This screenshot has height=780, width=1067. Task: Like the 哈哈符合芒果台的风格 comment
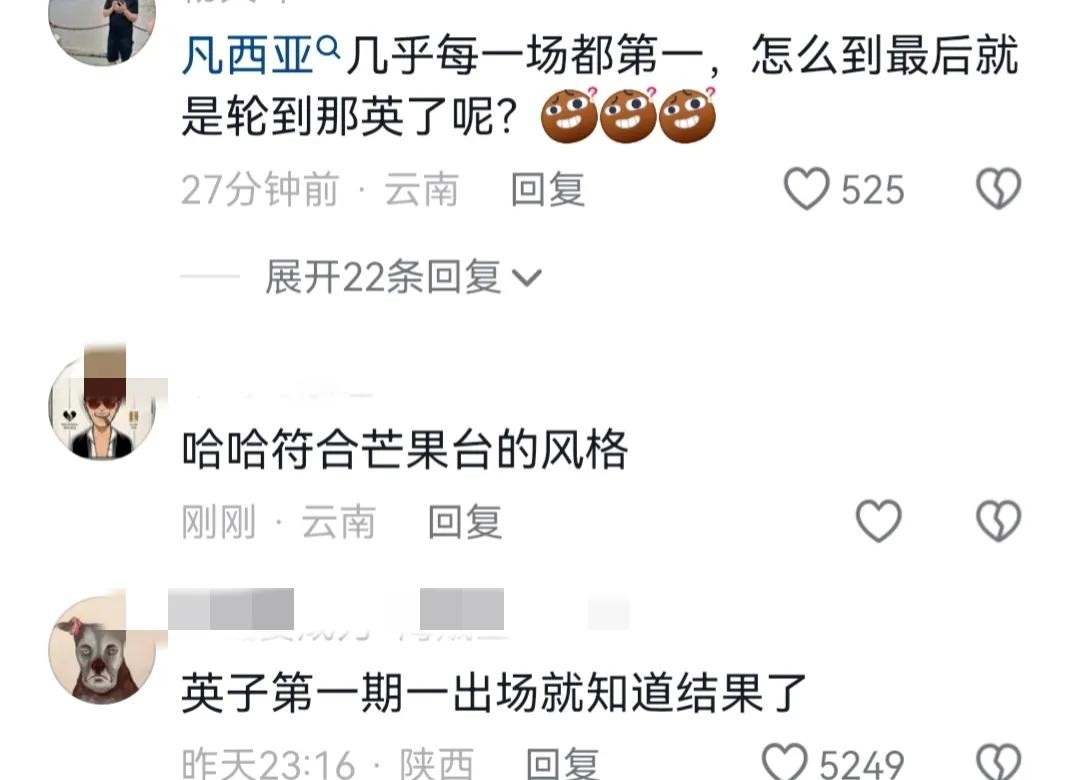[x=879, y=521]
